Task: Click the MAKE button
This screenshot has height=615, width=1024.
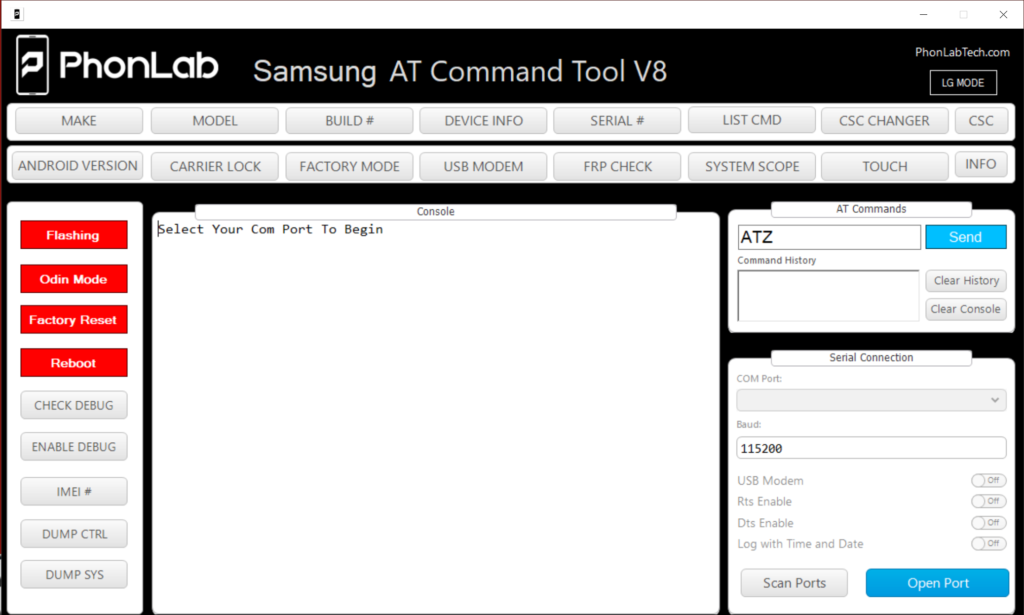Action: click(79, 121)
